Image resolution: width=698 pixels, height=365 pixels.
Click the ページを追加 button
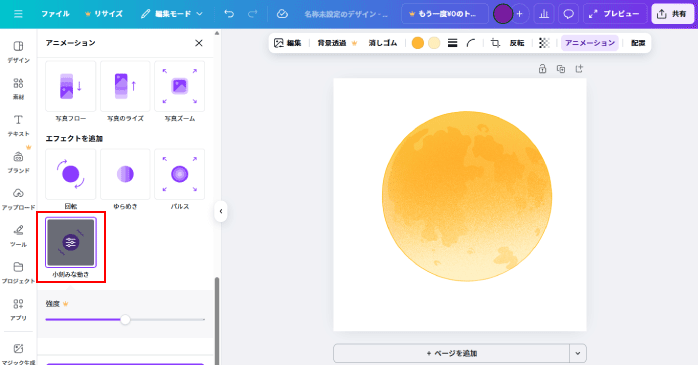tap(451, 353)
